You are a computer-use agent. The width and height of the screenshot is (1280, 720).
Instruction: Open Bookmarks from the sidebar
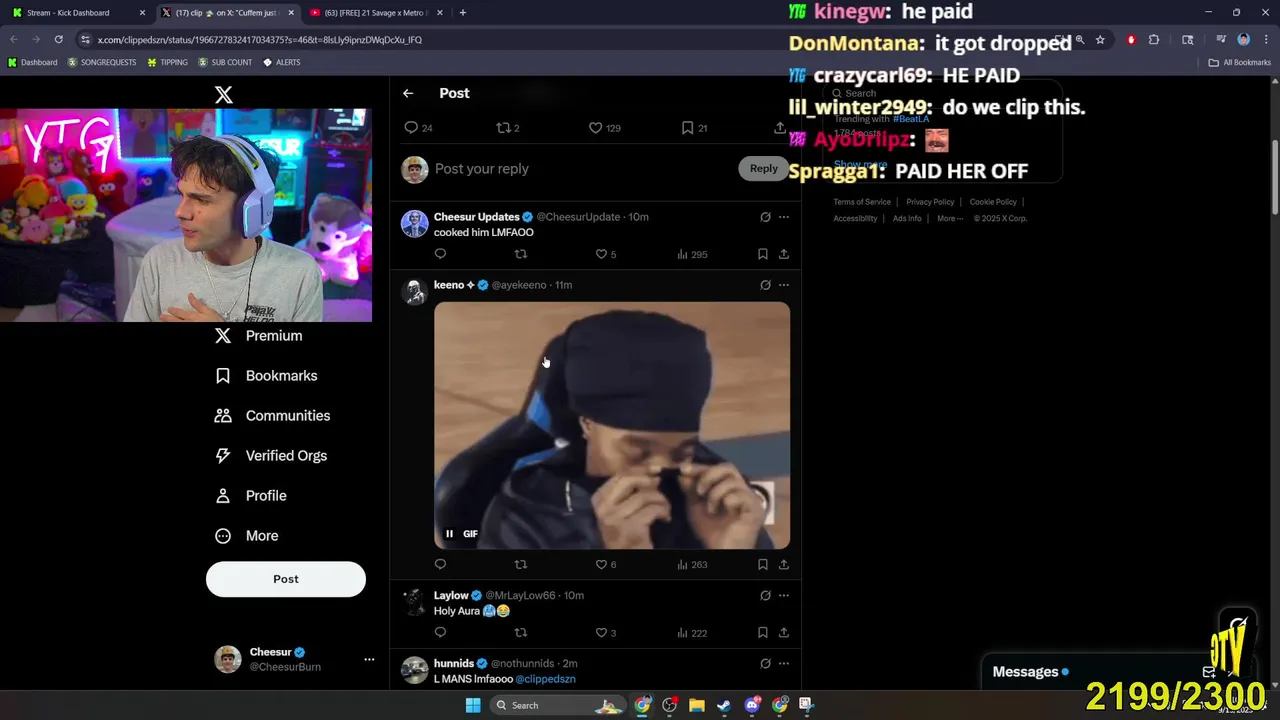(266, 376)
